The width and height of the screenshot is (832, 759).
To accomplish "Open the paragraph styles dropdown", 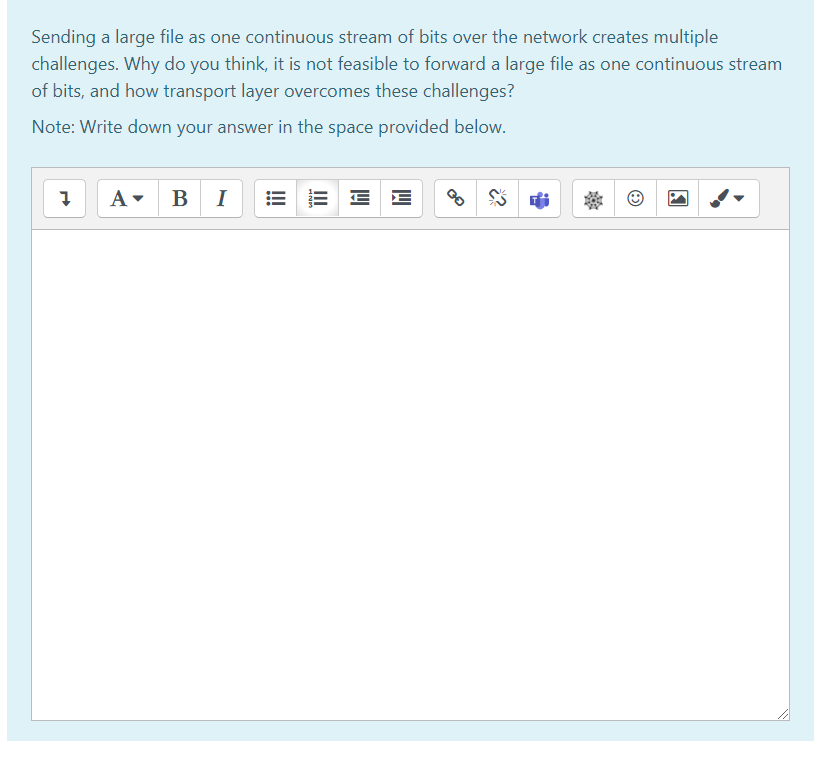I will [x=125, y=198].
